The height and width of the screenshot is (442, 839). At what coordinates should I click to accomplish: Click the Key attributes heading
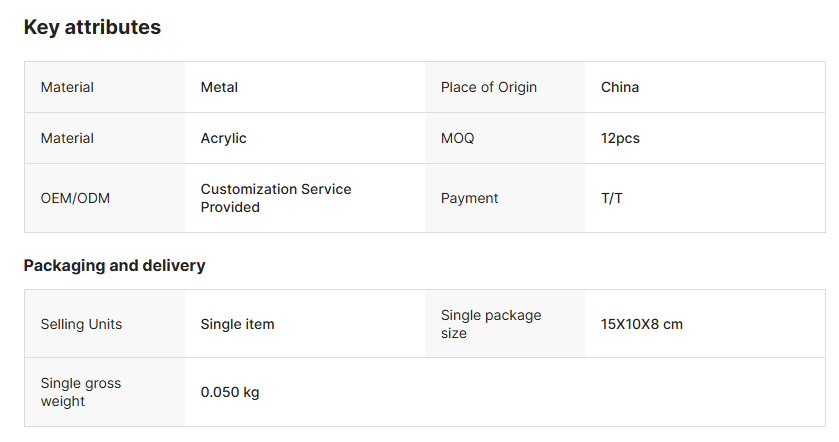click(x=92, y=28)
